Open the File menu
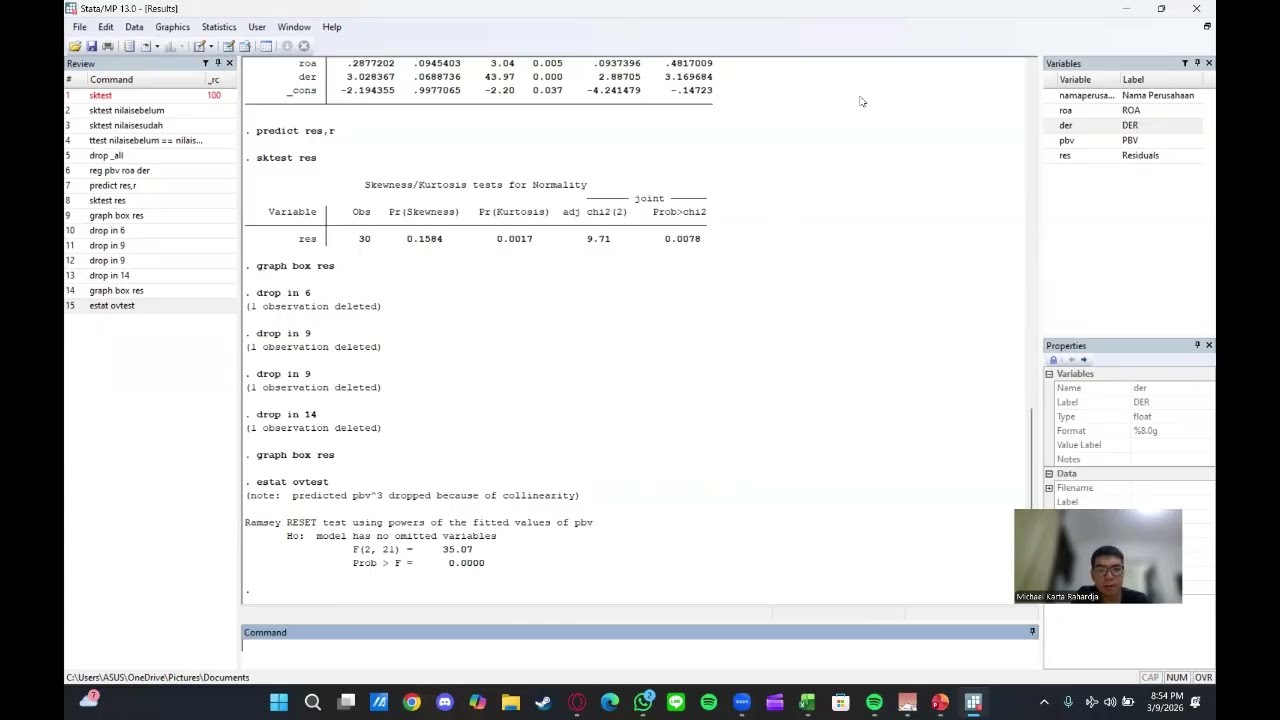 pos(79,27)
